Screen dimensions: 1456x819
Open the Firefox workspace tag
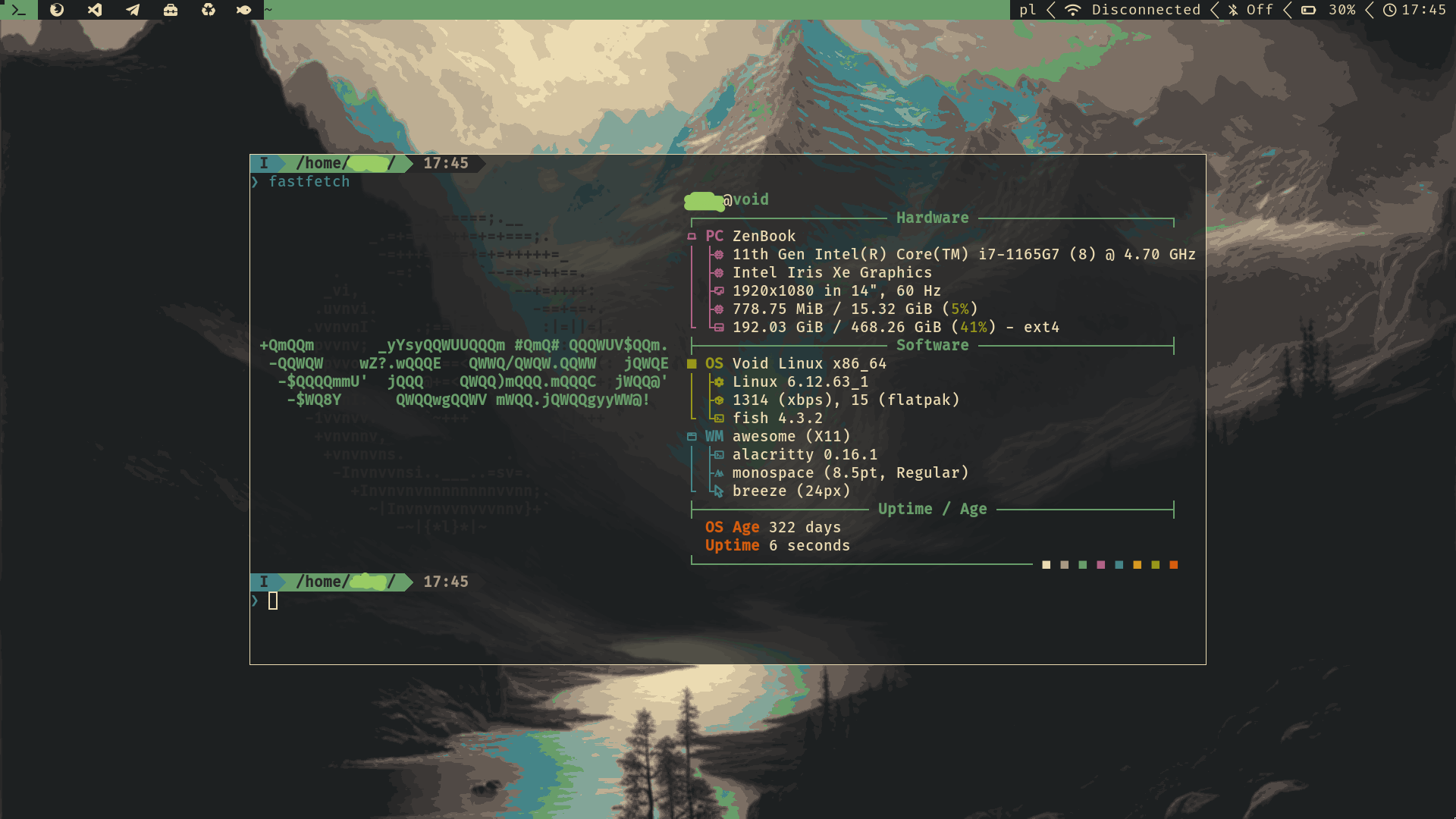57,10
